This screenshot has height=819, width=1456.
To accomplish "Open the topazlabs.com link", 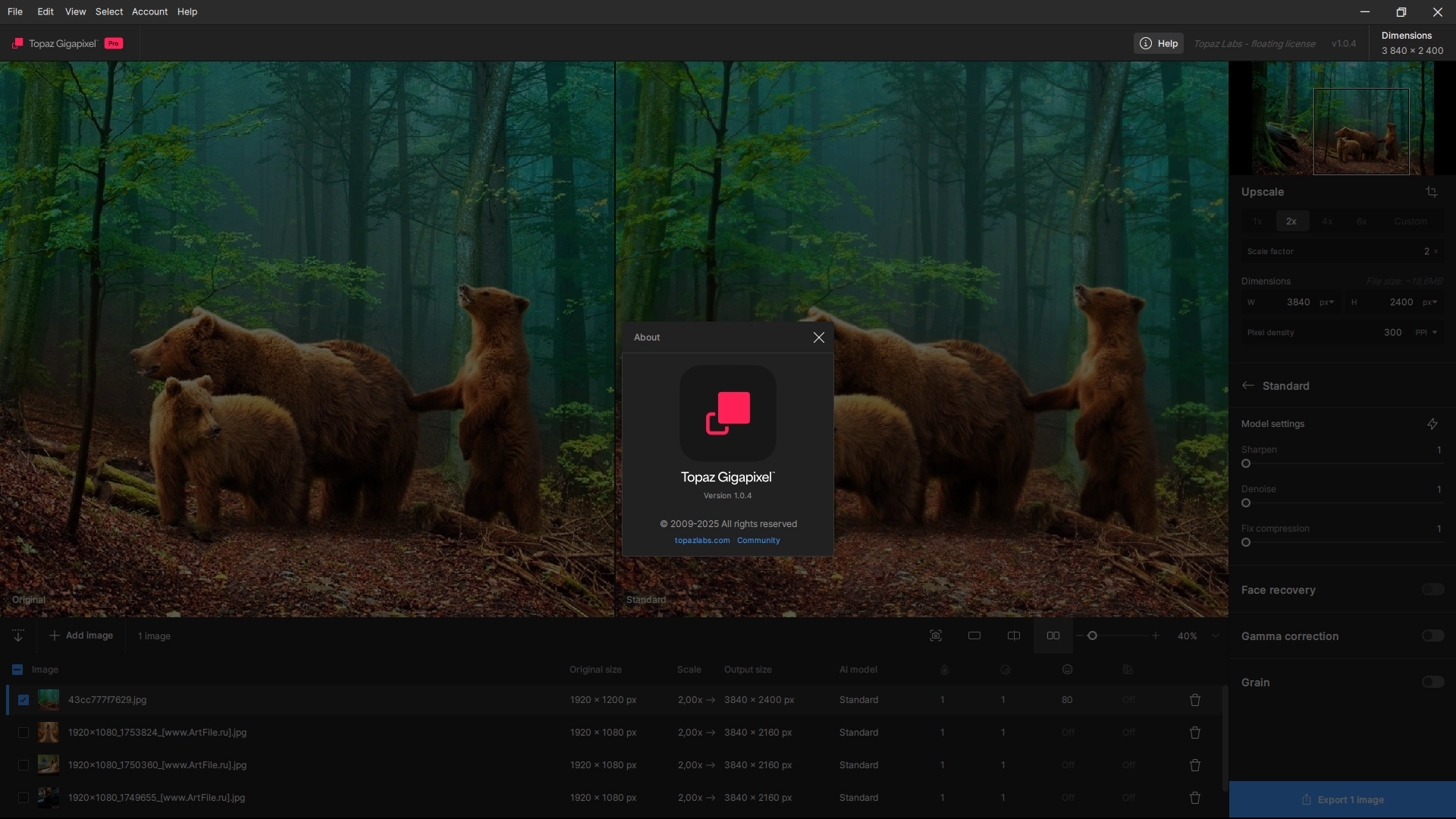I will tap(702, 541).
